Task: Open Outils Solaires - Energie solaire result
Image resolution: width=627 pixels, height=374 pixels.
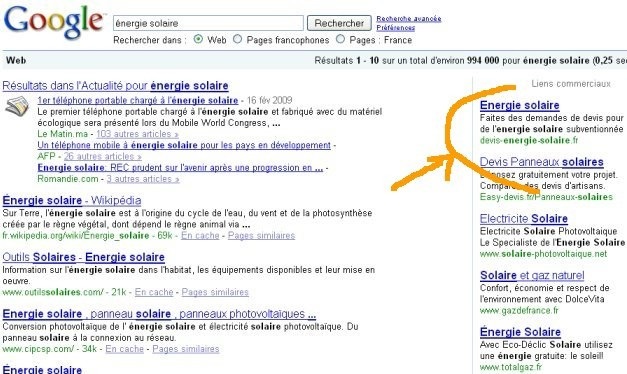Action: point(84,257)
